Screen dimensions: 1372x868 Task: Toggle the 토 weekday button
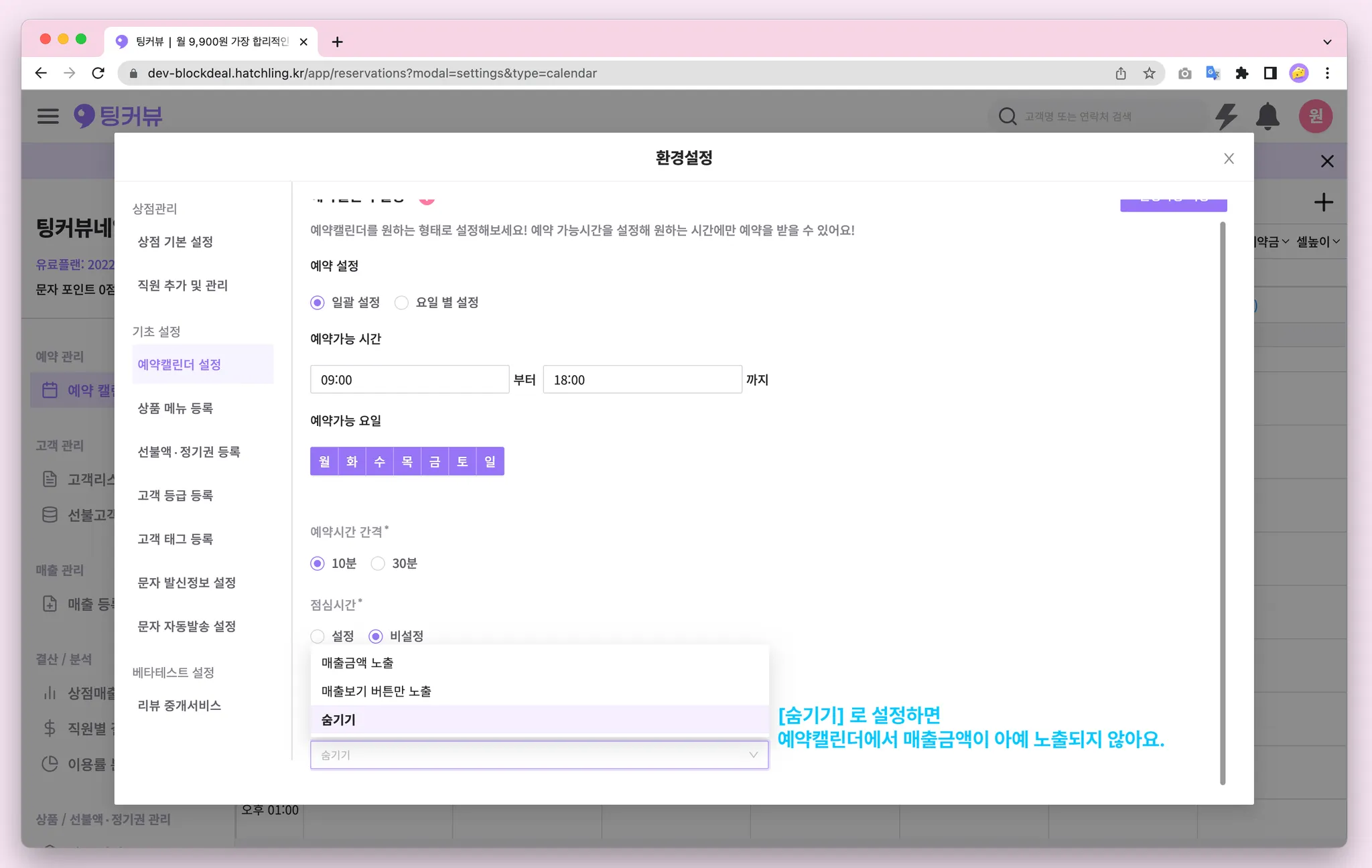pyautogui.click(x=462, y=461)
